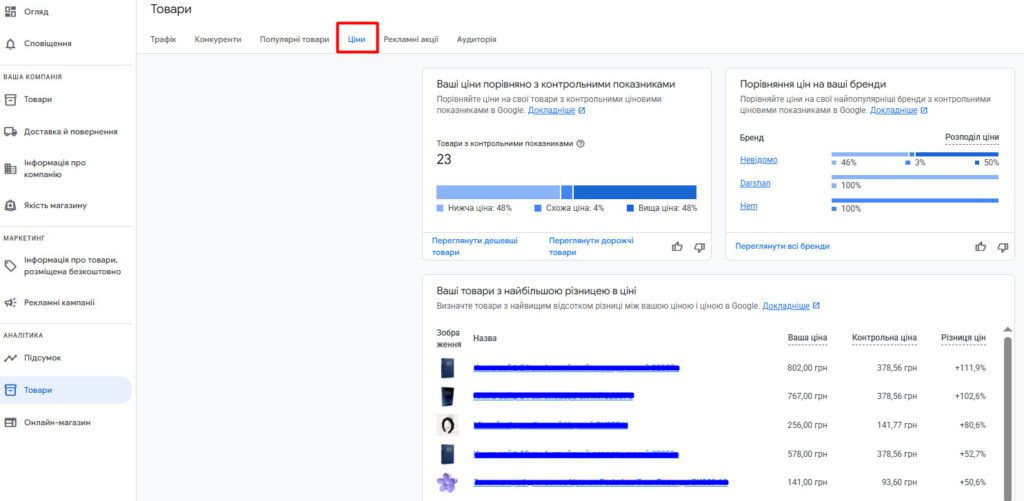Image resolution: width=1024 pixels, height=501 pixels.
Task: Click the tag icon for free product listings
Action: tap(10, 266)
